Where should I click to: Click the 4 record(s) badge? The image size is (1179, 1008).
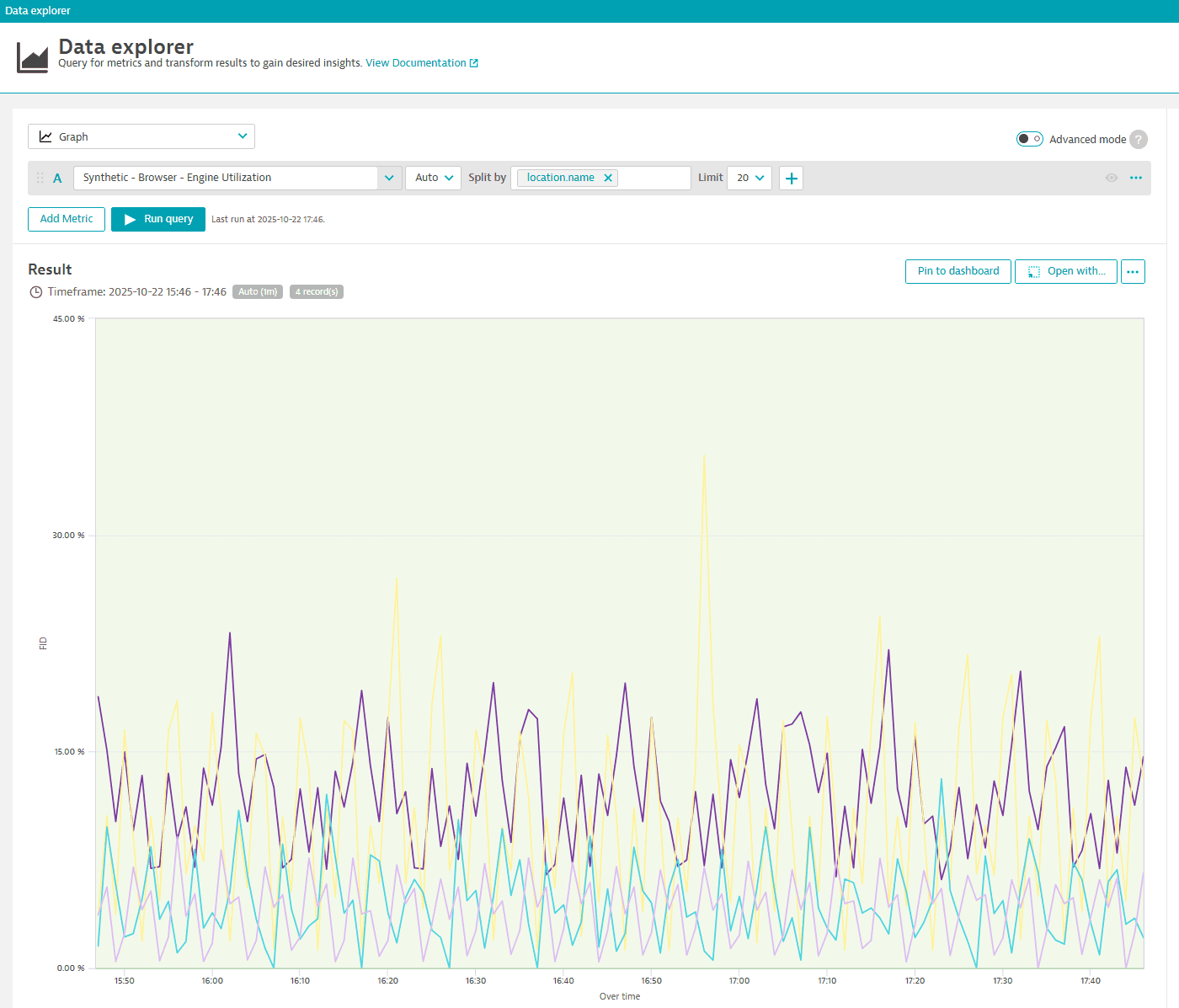(x=317, y=291)
